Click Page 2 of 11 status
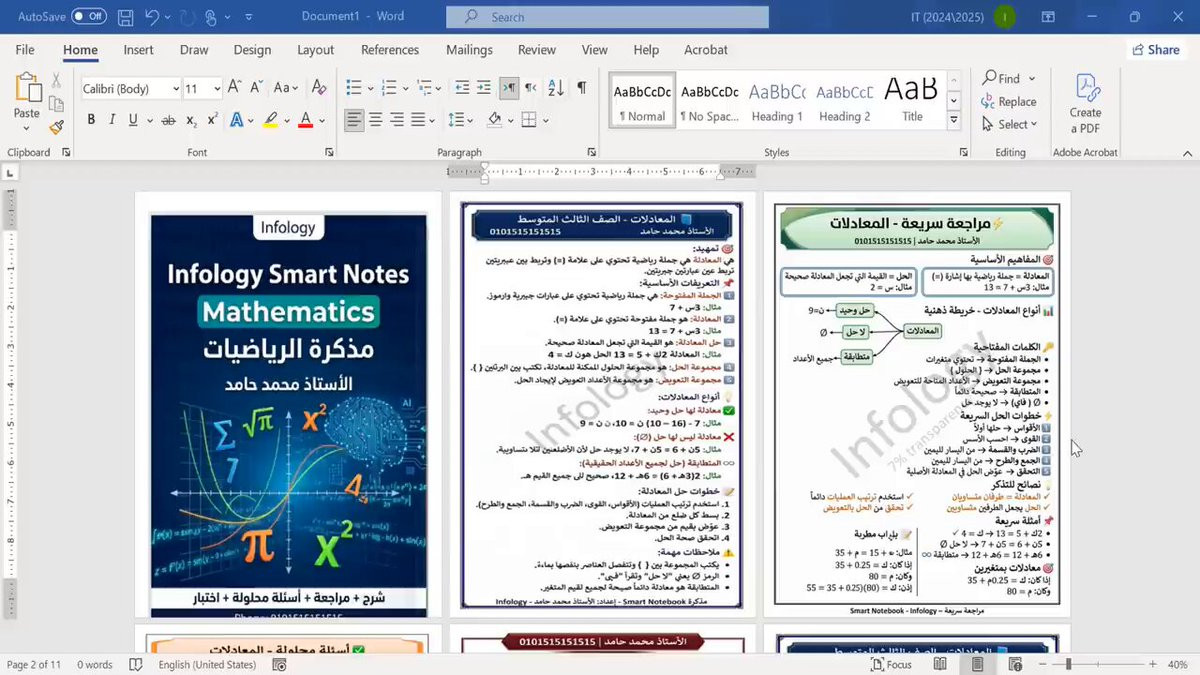The height and width of the screenshot is (675, 1200). [34, 664]
